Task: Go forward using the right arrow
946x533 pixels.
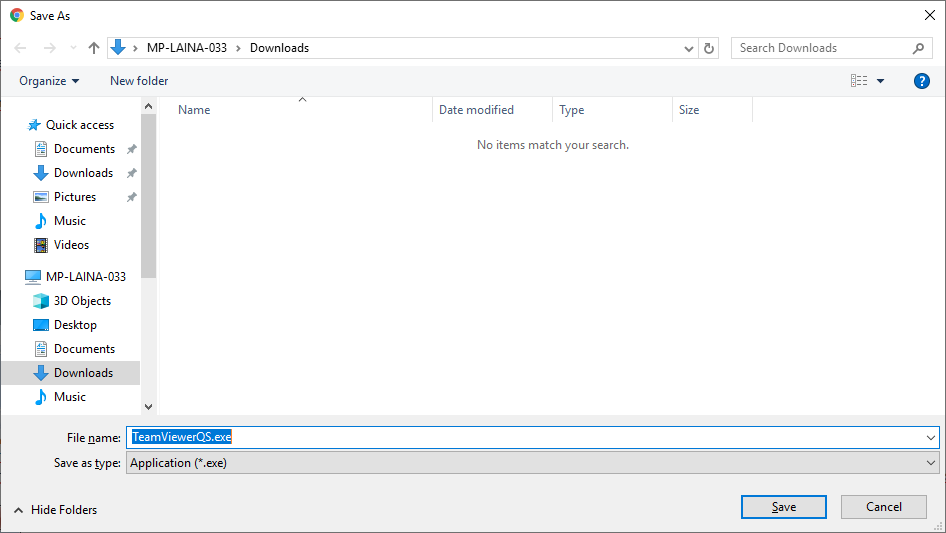Action: tap(49, 48)
